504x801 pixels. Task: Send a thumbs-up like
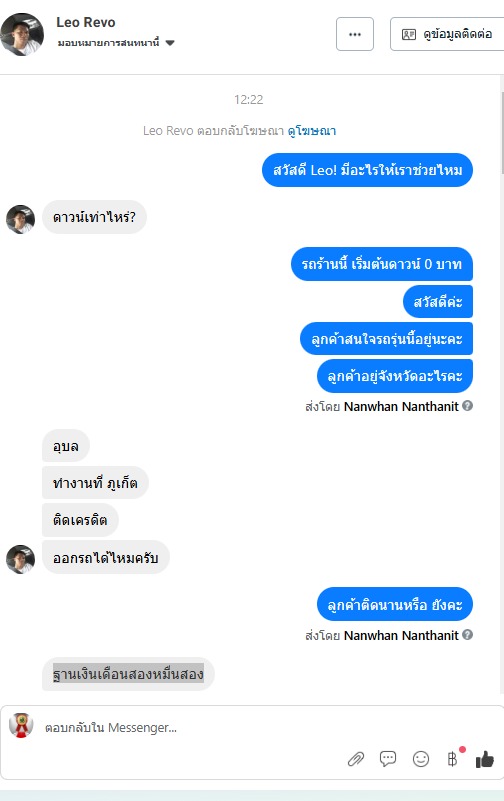point(485,760)
